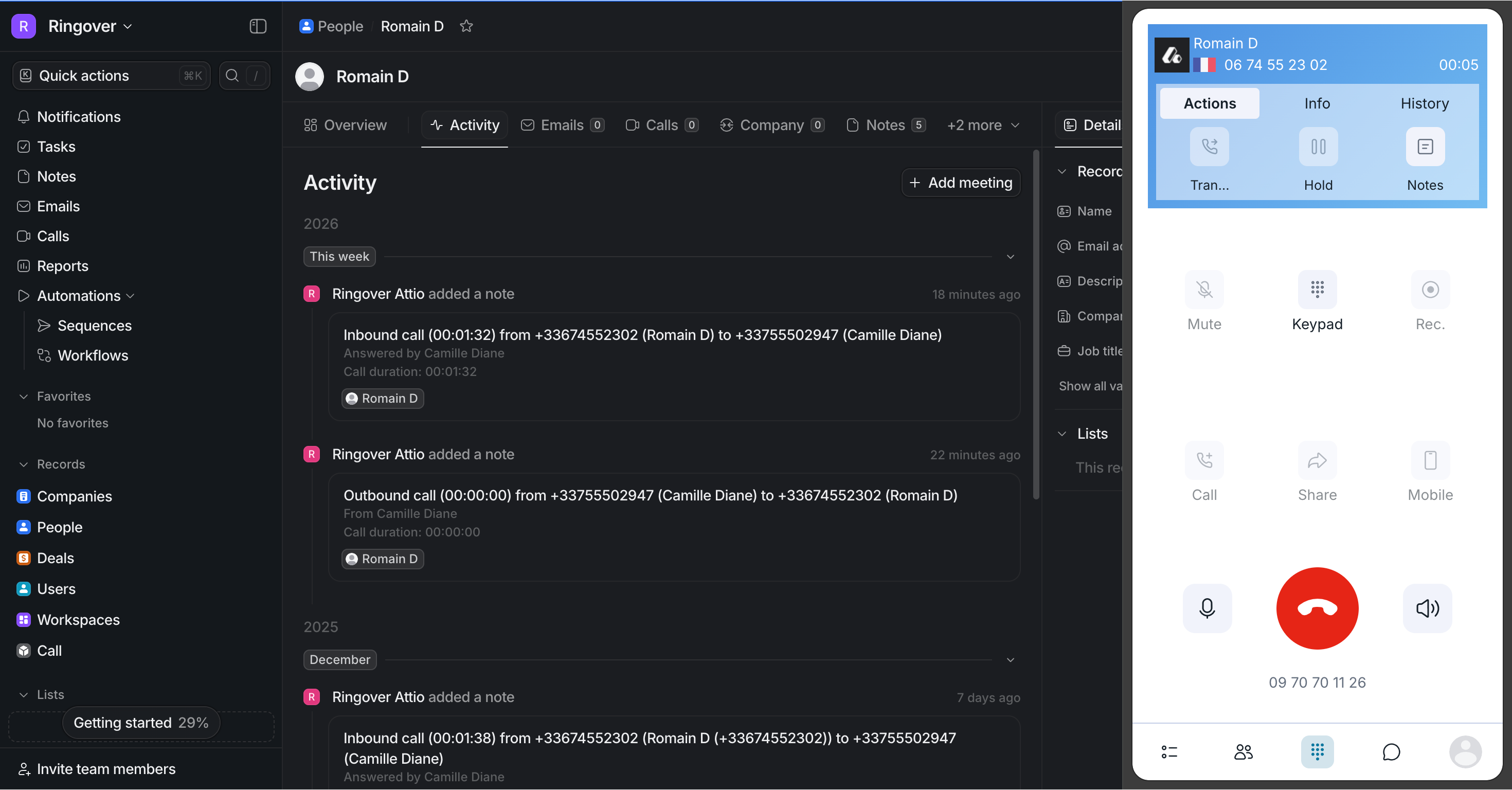Viewport: 1512px width, 790px height.
Task: Star Romain D as favorite
Action: click(466, 26)
